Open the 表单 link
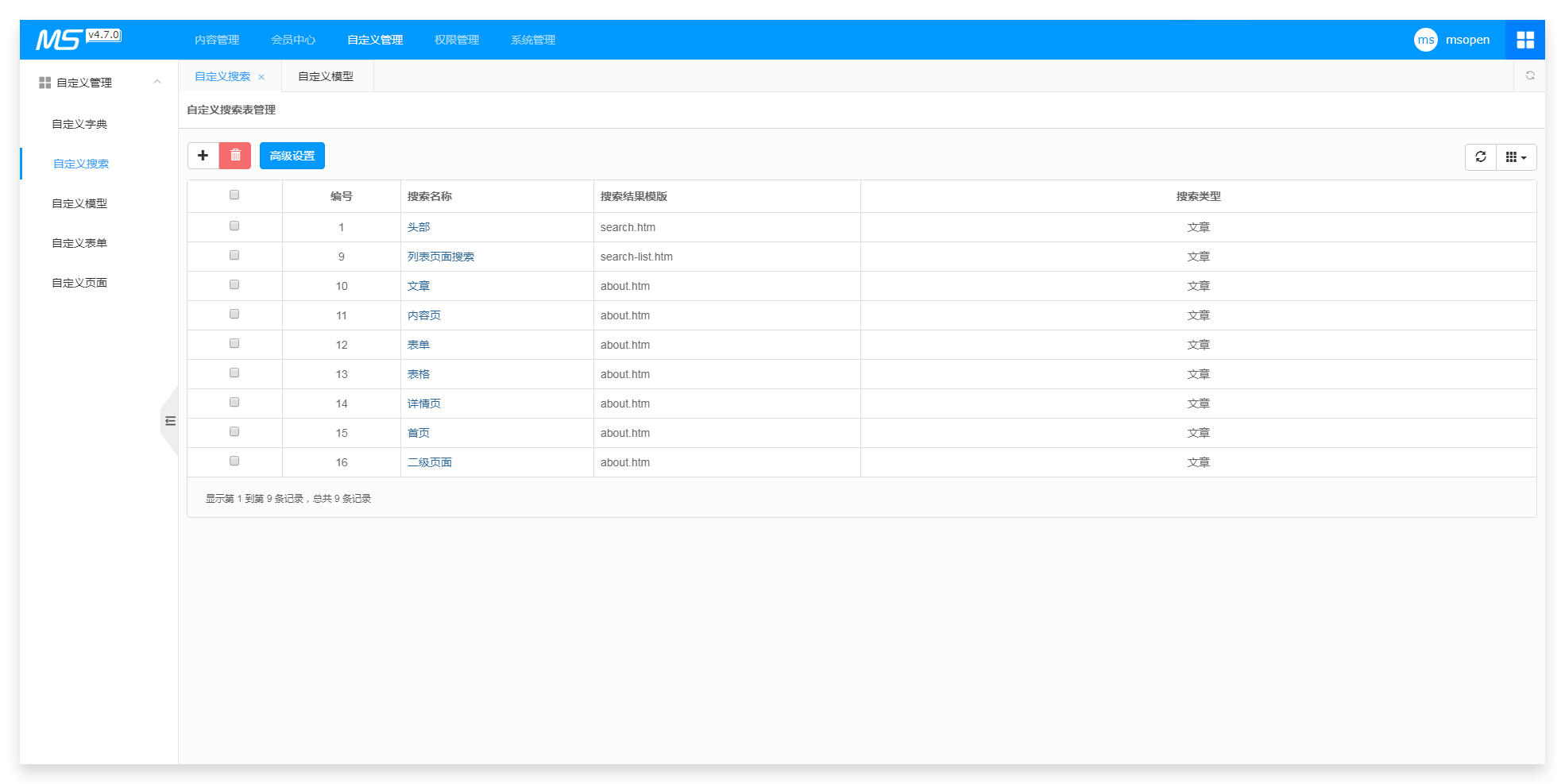Image resolution: width=1565 pixels, height=784 pixels. pyautogui.click(x=419, y=345)
